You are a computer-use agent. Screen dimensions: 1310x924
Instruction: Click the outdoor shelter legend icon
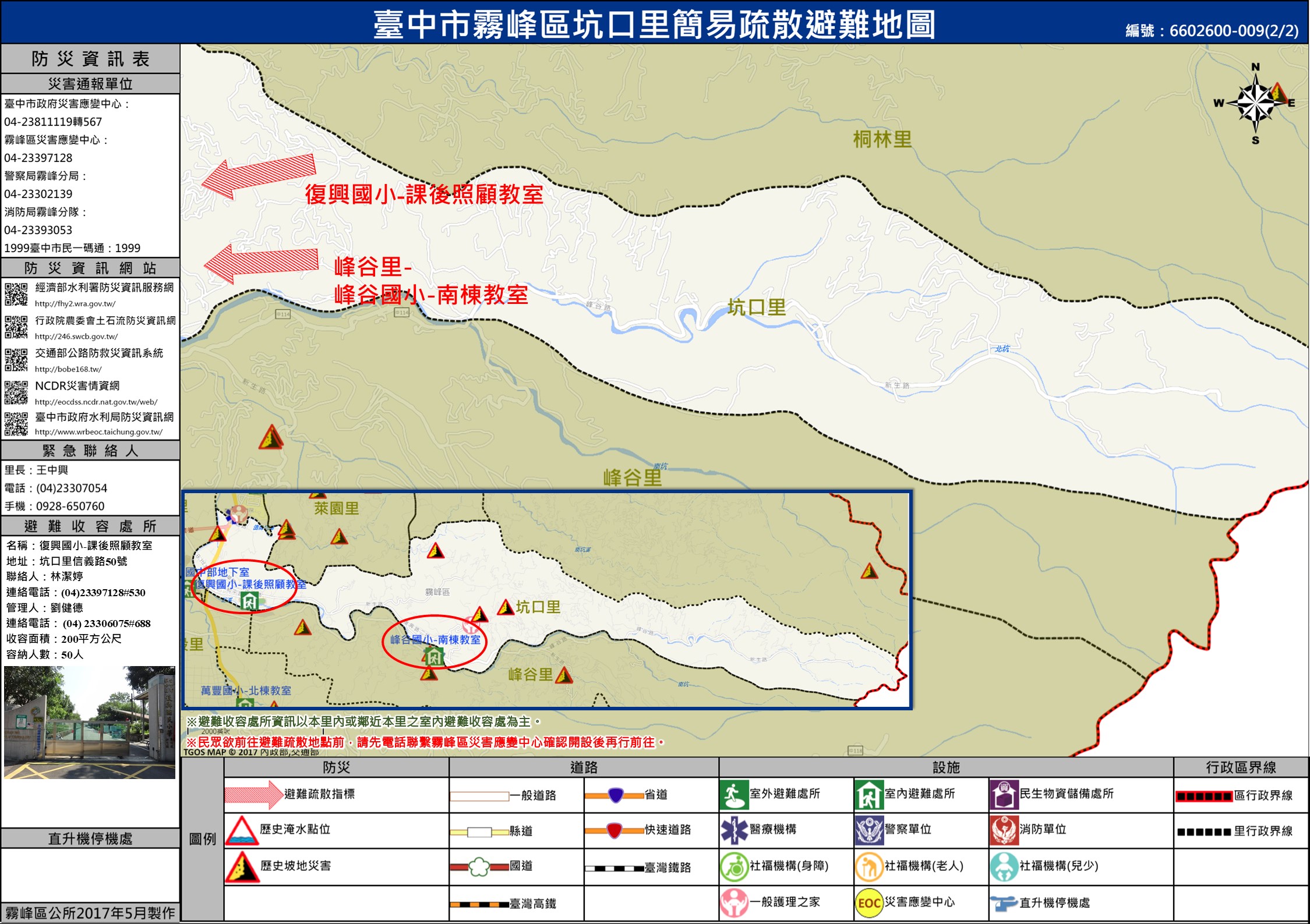point(734,795)
